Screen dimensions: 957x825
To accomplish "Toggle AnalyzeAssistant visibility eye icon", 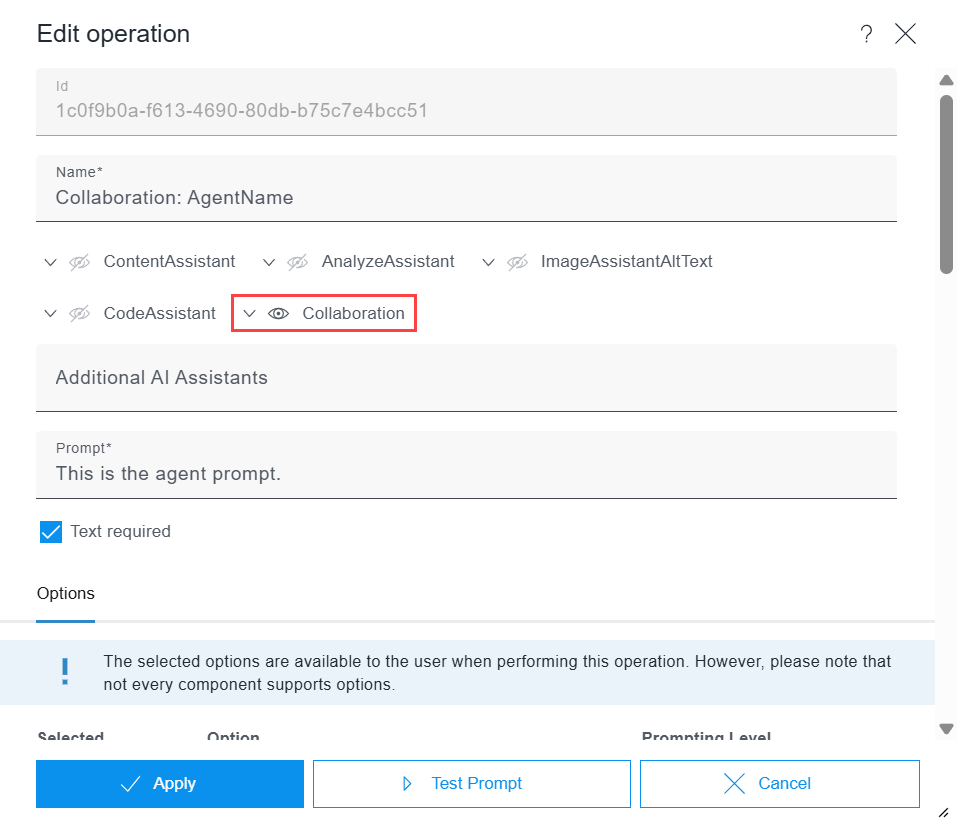I will (x=298, y=262).
